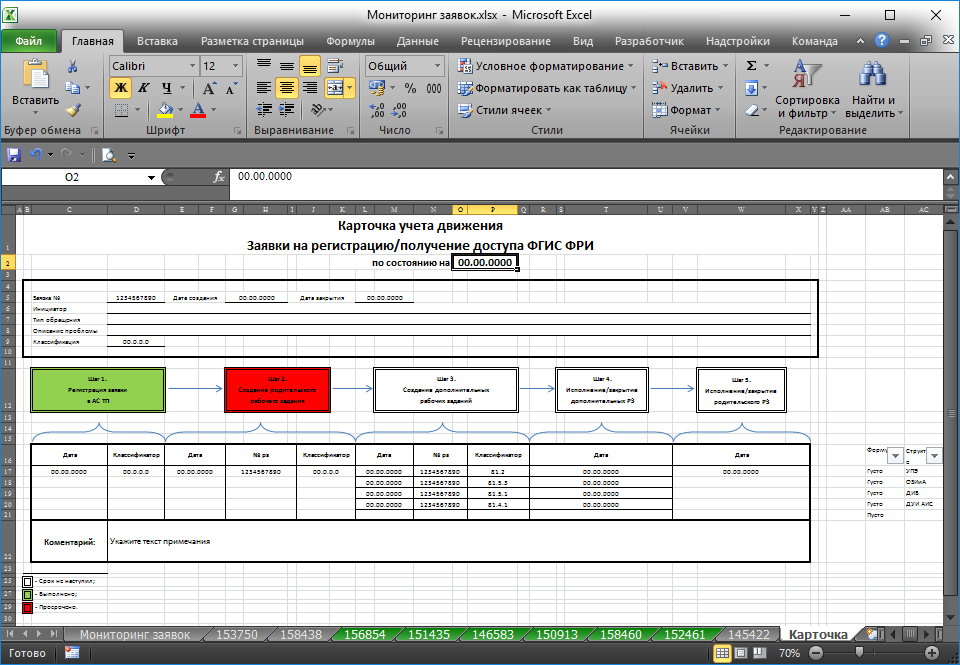Toggle bold Ж formatting
960x665 pixels.
pos(120,88)
